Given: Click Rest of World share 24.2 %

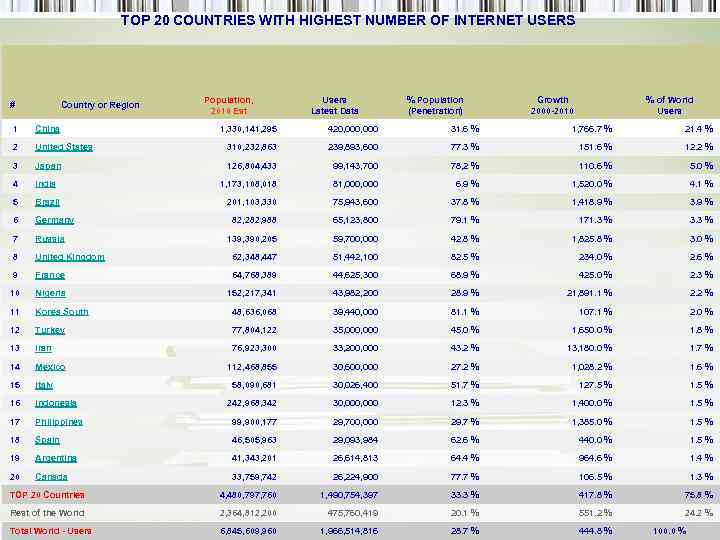Looking at the screenshot, I should pos(699,513).
